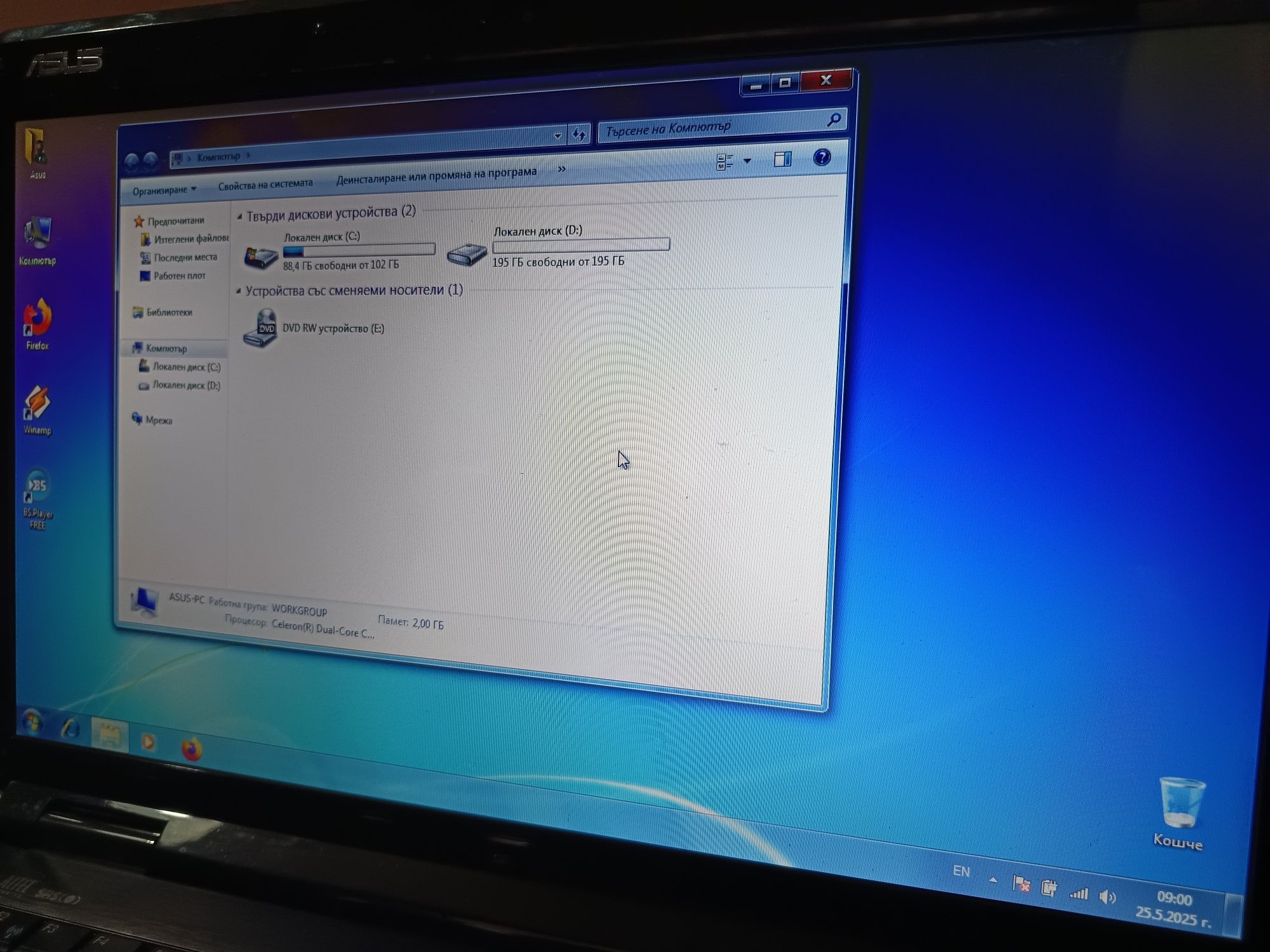Open the Кошче recycle bin
Image resolution: width=1270 pixels, height=952 pixels.
point(1180,814)
